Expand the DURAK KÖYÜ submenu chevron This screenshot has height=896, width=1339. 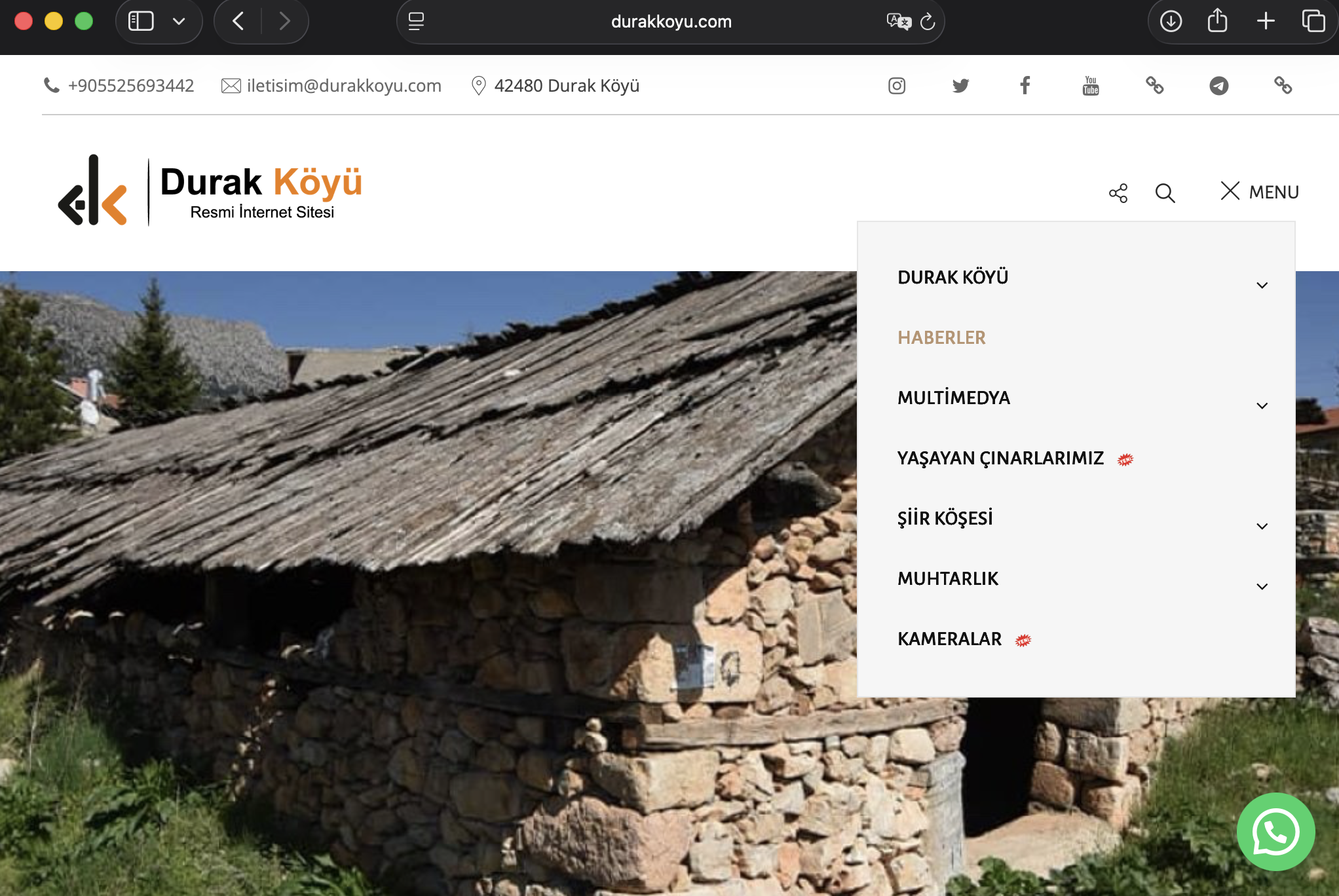(1262, 285)
